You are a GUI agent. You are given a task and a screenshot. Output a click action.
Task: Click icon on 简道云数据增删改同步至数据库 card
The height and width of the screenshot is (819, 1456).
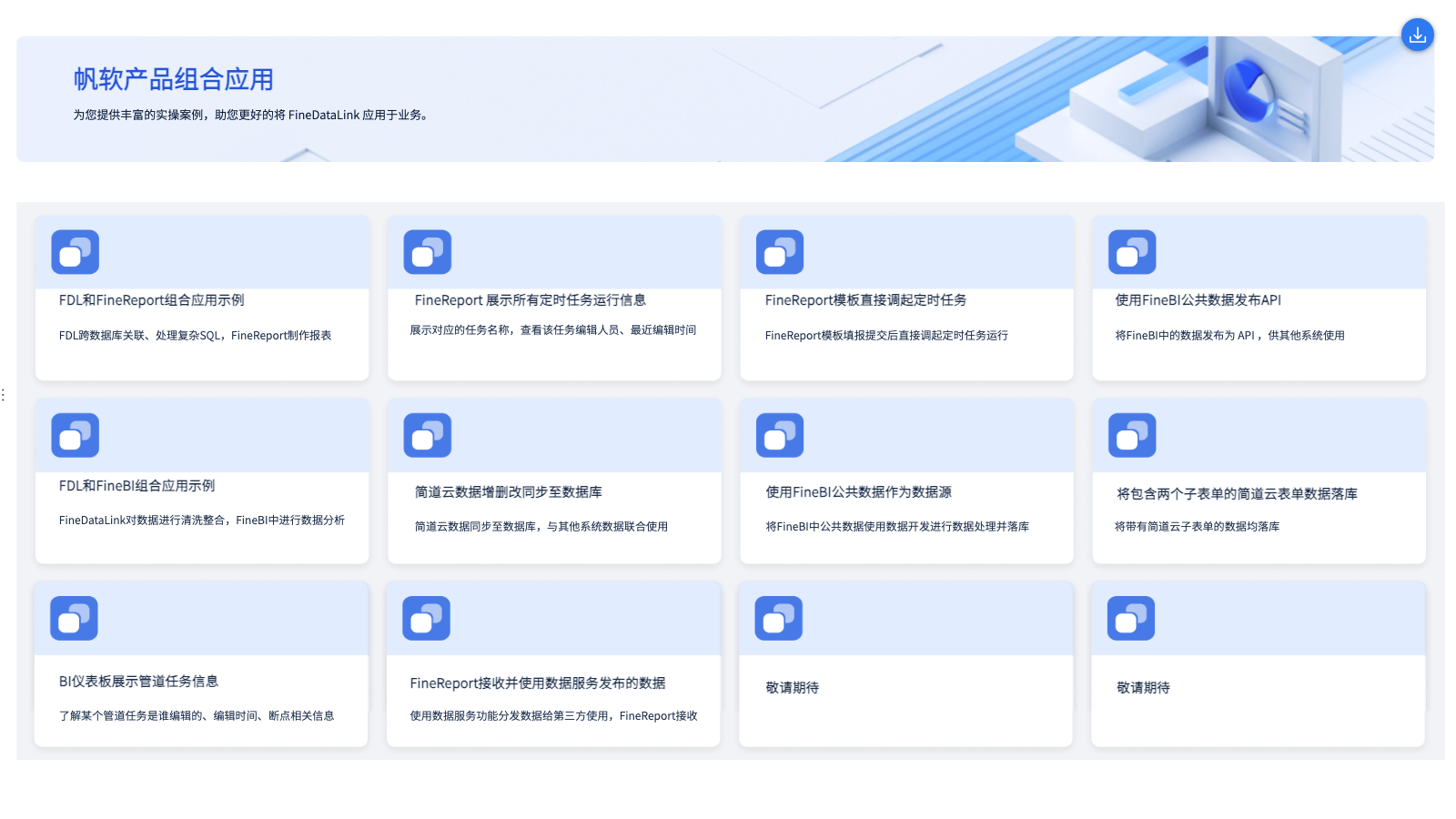[x=428, y=435]
